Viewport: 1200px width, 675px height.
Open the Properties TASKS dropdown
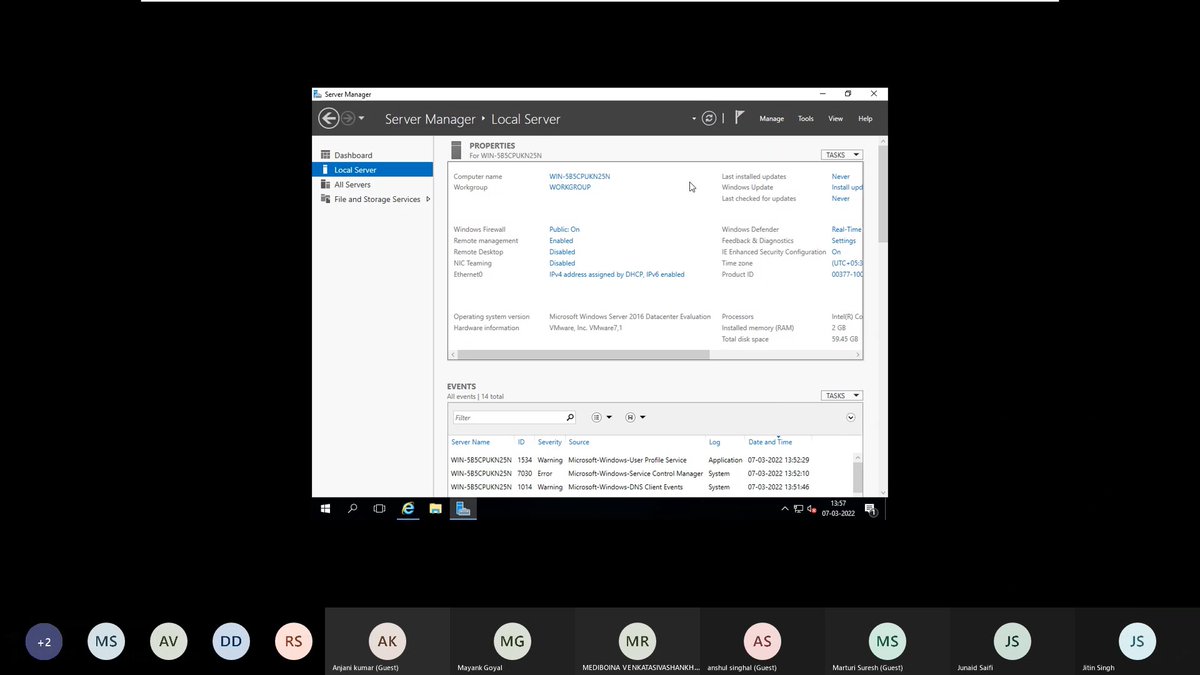click(841, 155)
